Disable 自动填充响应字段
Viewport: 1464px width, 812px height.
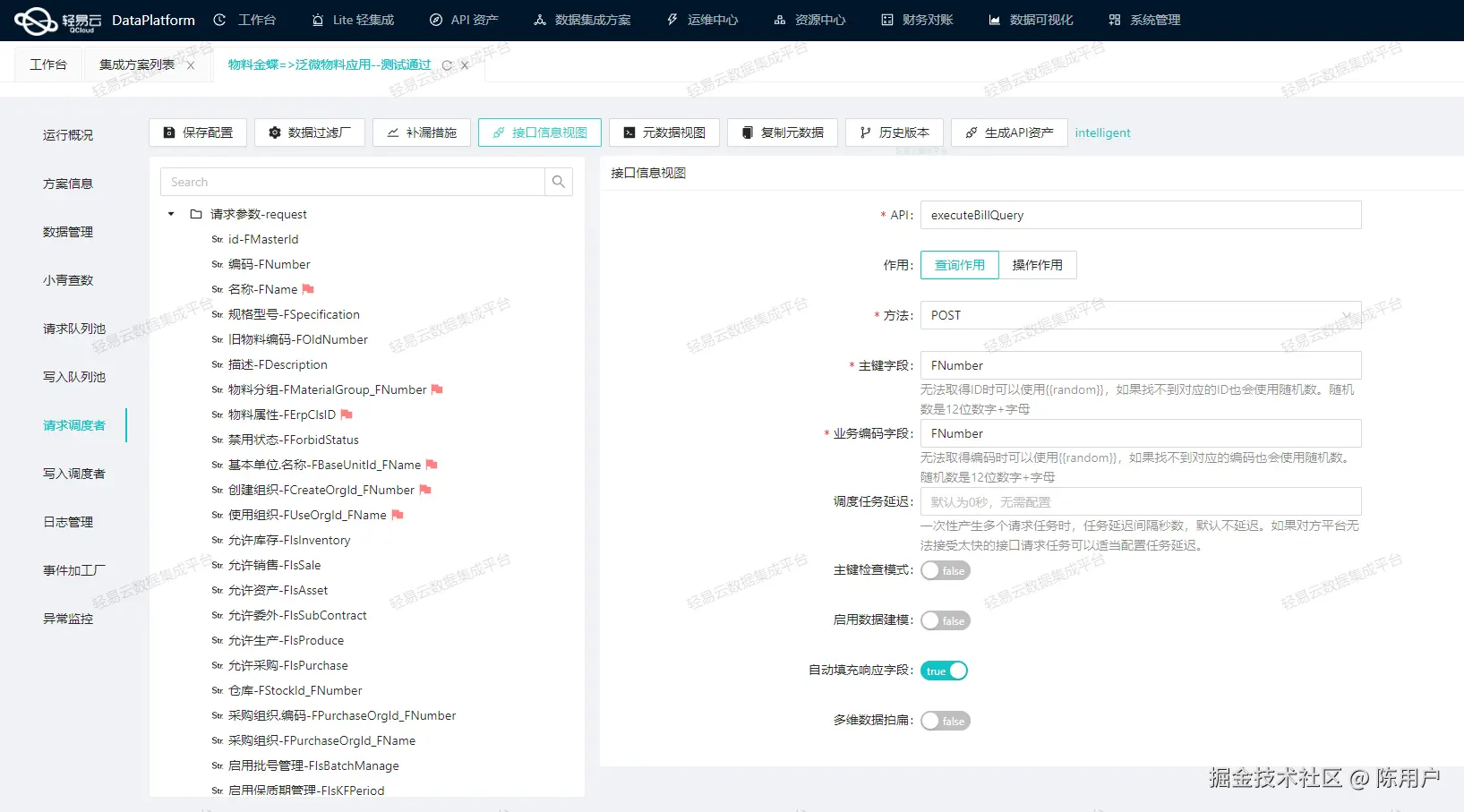944,671
